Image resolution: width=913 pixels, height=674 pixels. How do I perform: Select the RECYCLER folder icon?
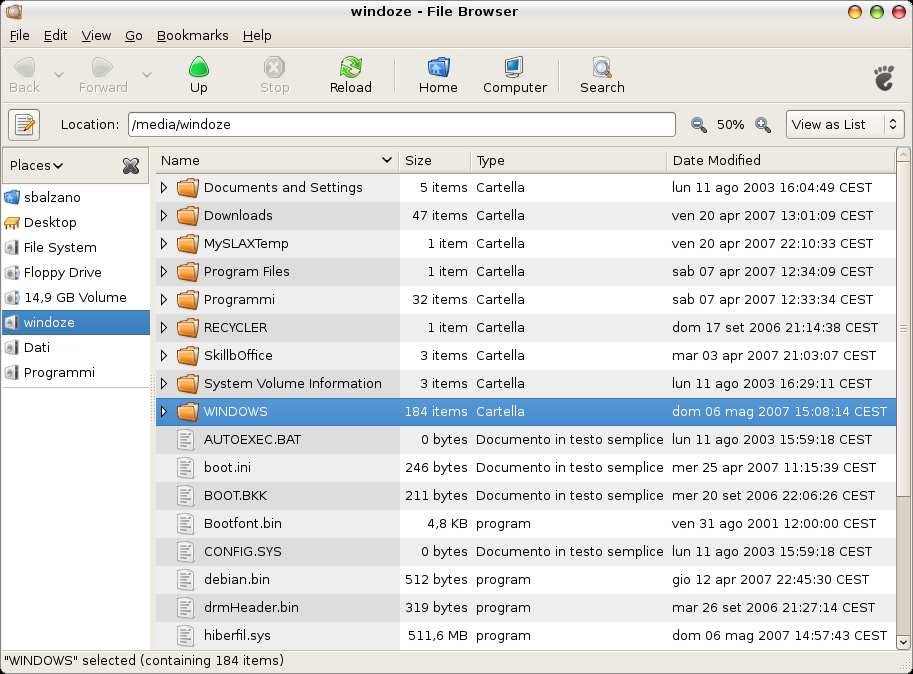tap(187, 328)
